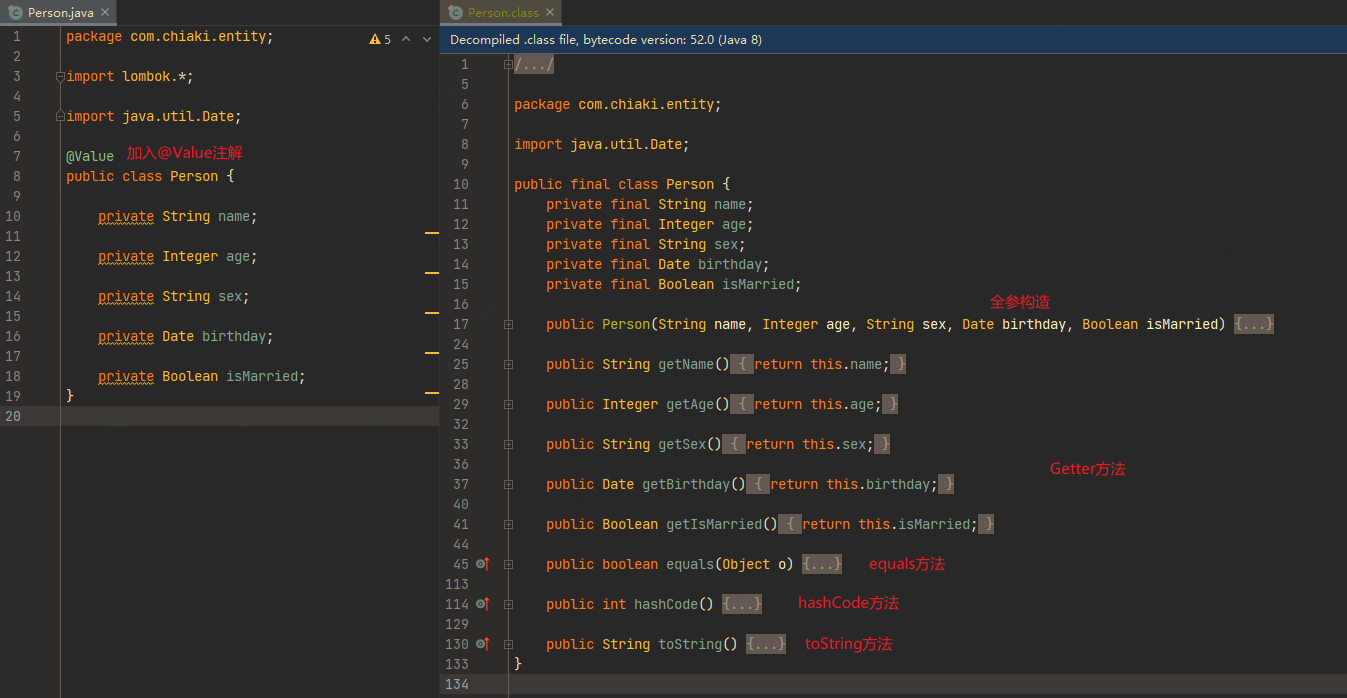
Task: Close the Person.class tab
Action: coord(550,13)
